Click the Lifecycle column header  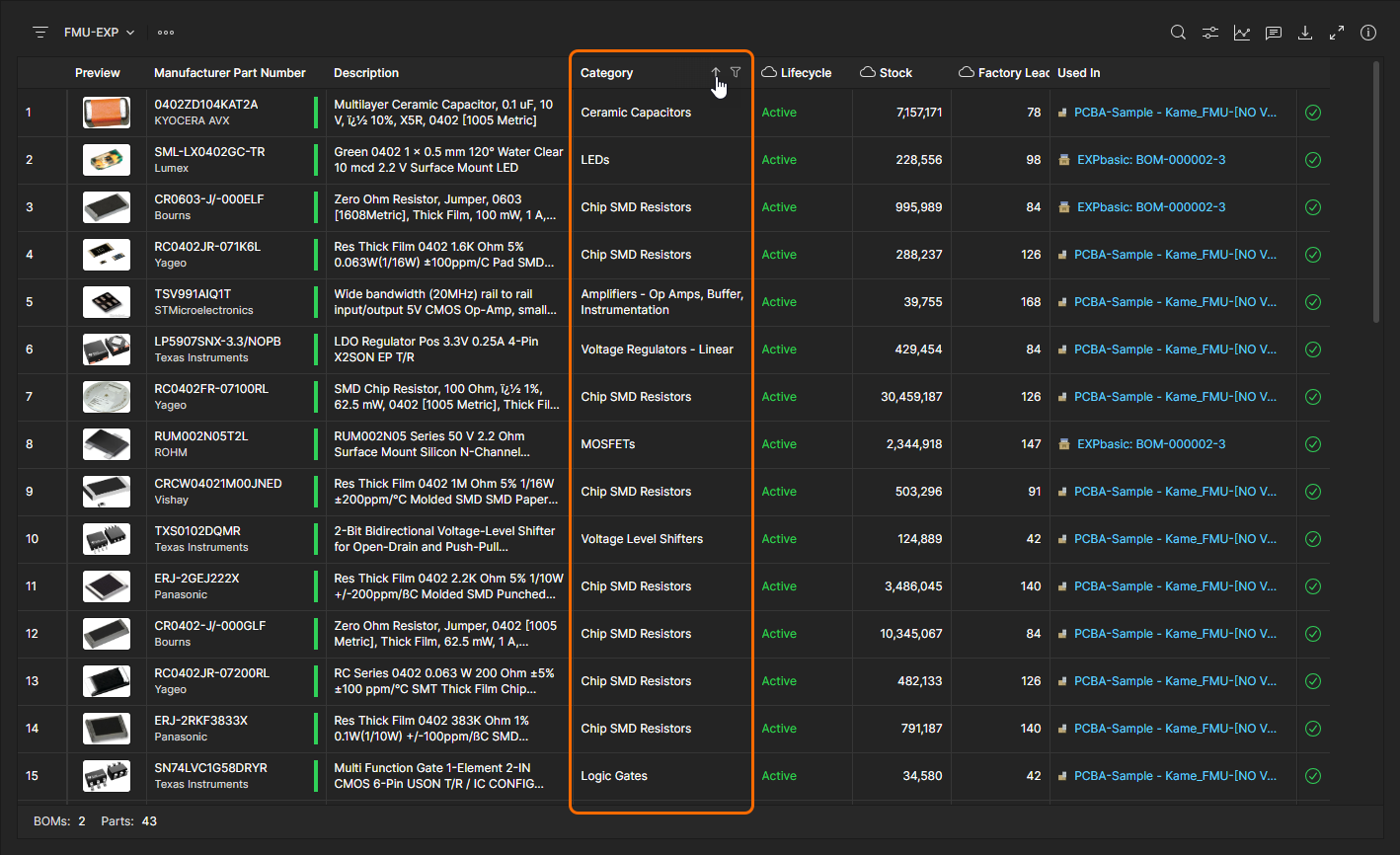[x=806, y=73]
